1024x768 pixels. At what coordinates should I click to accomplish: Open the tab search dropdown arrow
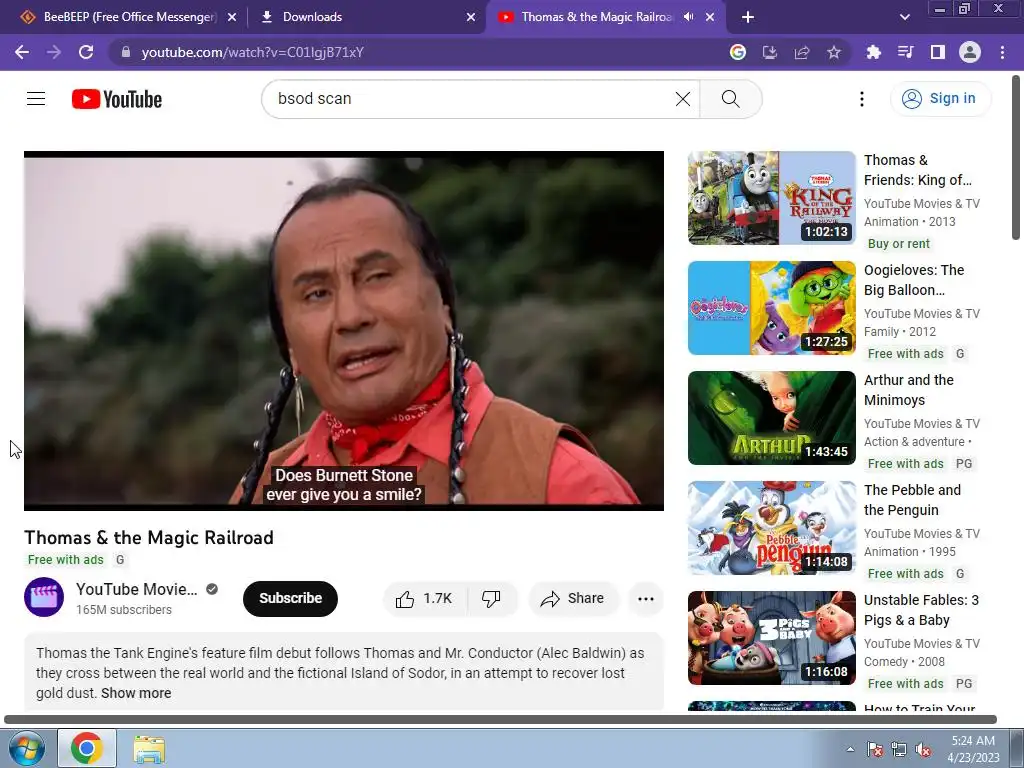coord(904,18)
